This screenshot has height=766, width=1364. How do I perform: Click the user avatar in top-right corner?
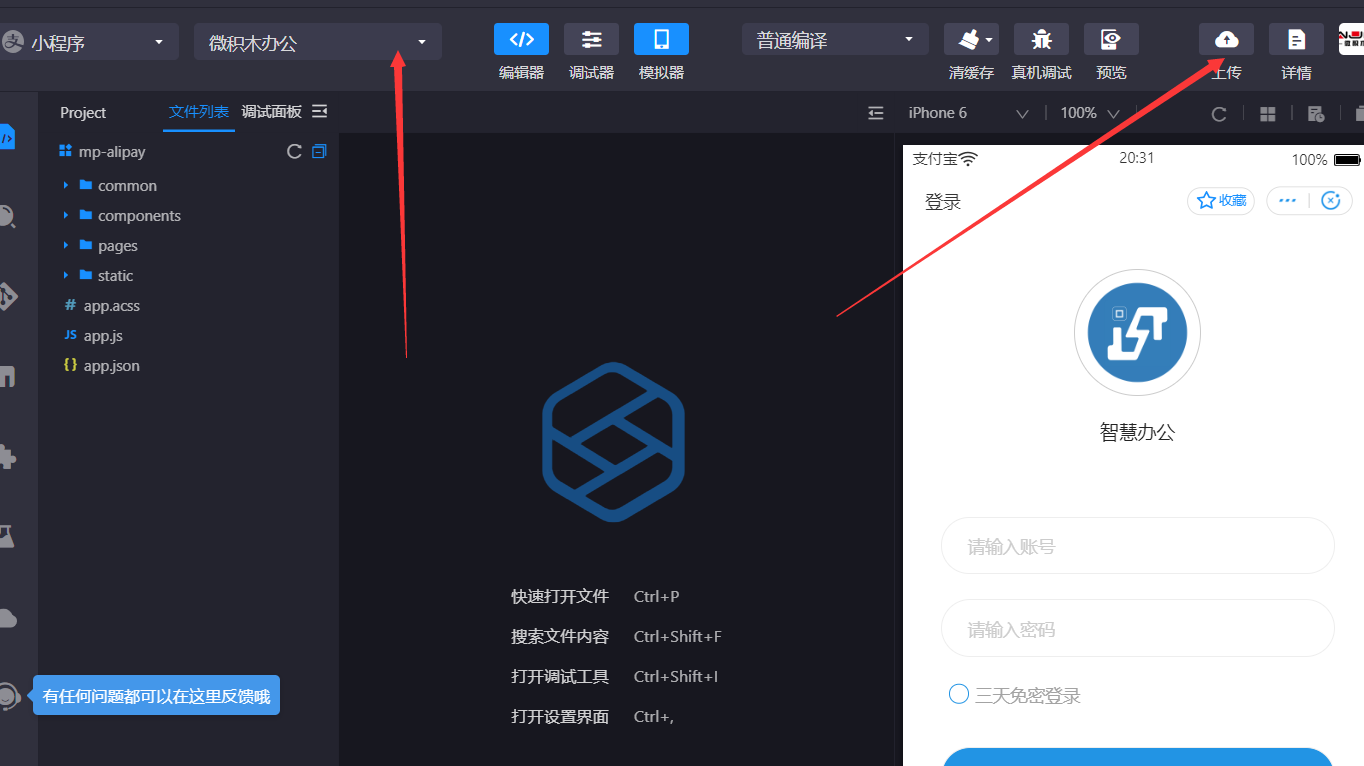(x=1351, y=39)
